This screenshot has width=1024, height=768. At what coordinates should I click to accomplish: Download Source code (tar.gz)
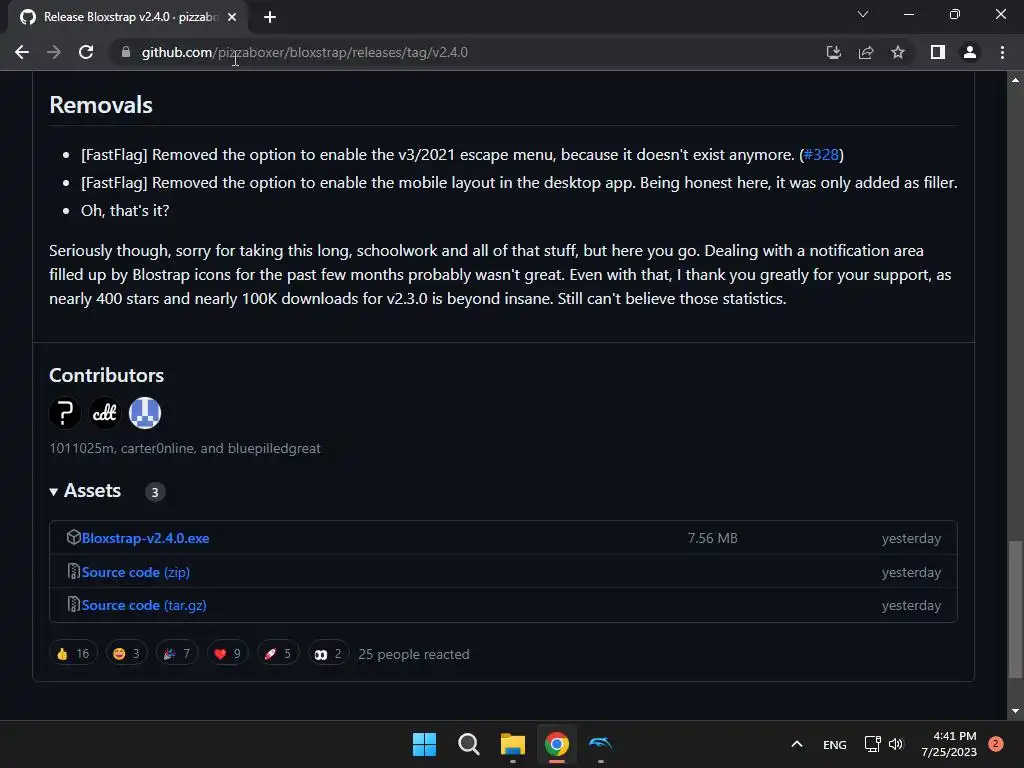(144, 605)
